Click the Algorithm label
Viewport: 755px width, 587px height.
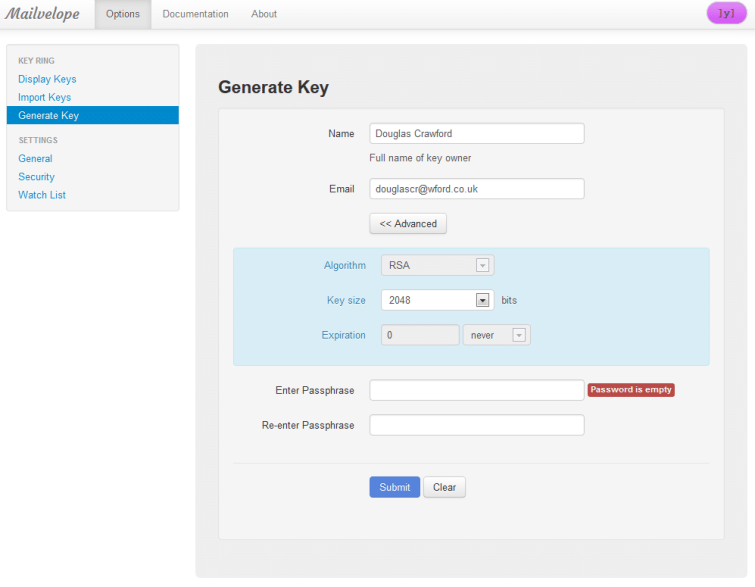[x=345, y=265]
